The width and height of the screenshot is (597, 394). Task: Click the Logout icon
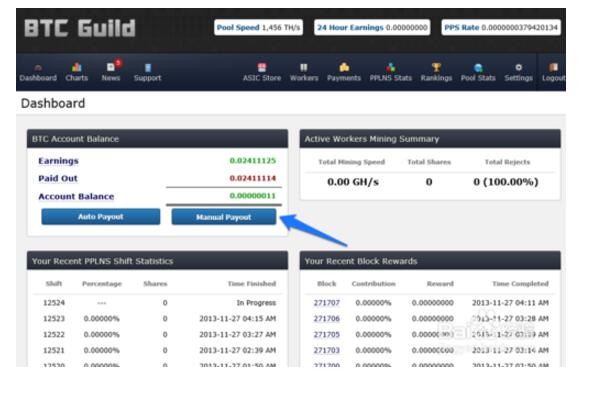click(x=553, y=67)
